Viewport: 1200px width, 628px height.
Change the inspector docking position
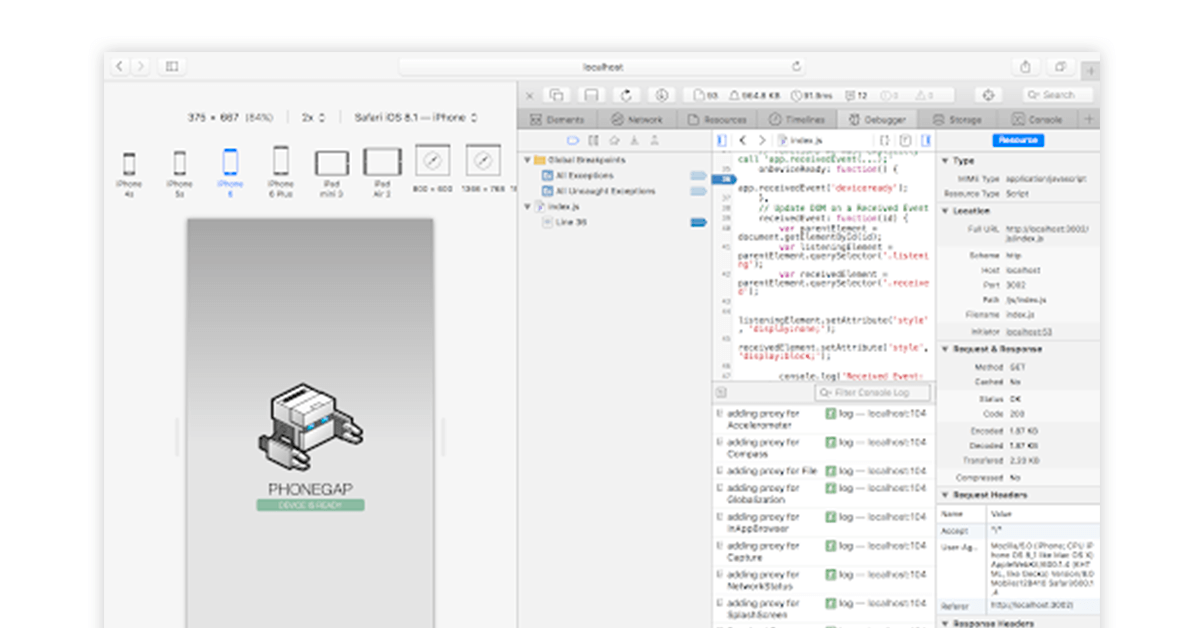(x=591, y=95)
